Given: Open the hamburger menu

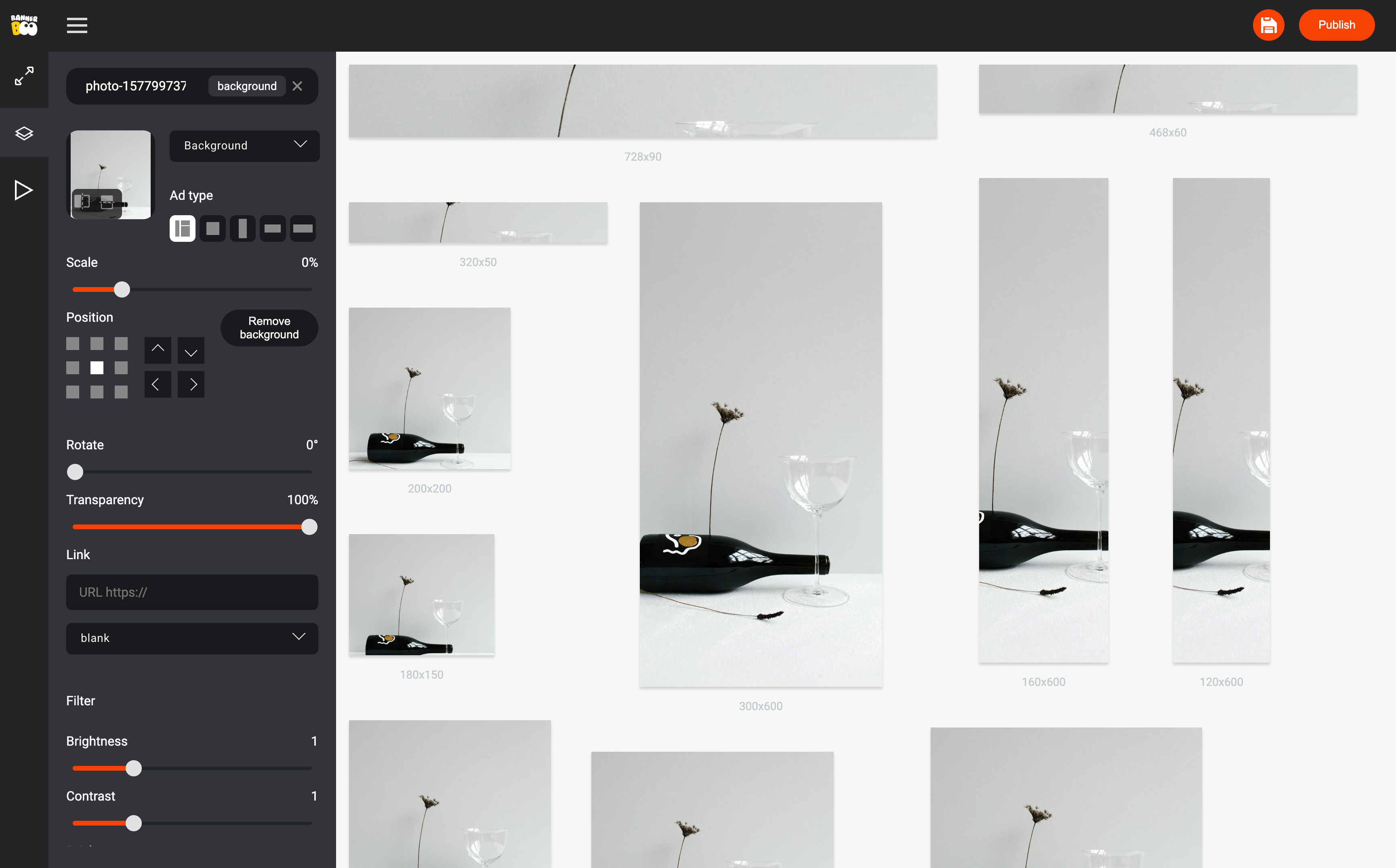Looking at the screenshot, I should pyautogui.click(x=76, y=25).
